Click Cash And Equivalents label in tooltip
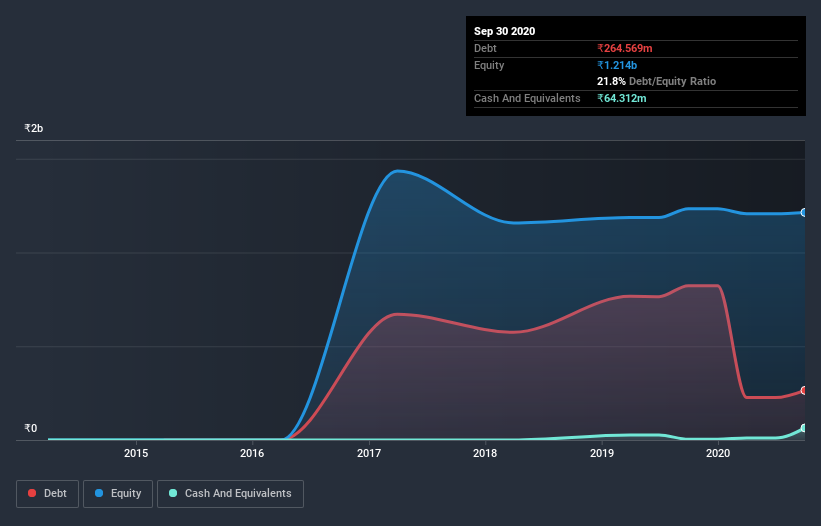Screen dimensions: 821x526 (x=527, y=98)
